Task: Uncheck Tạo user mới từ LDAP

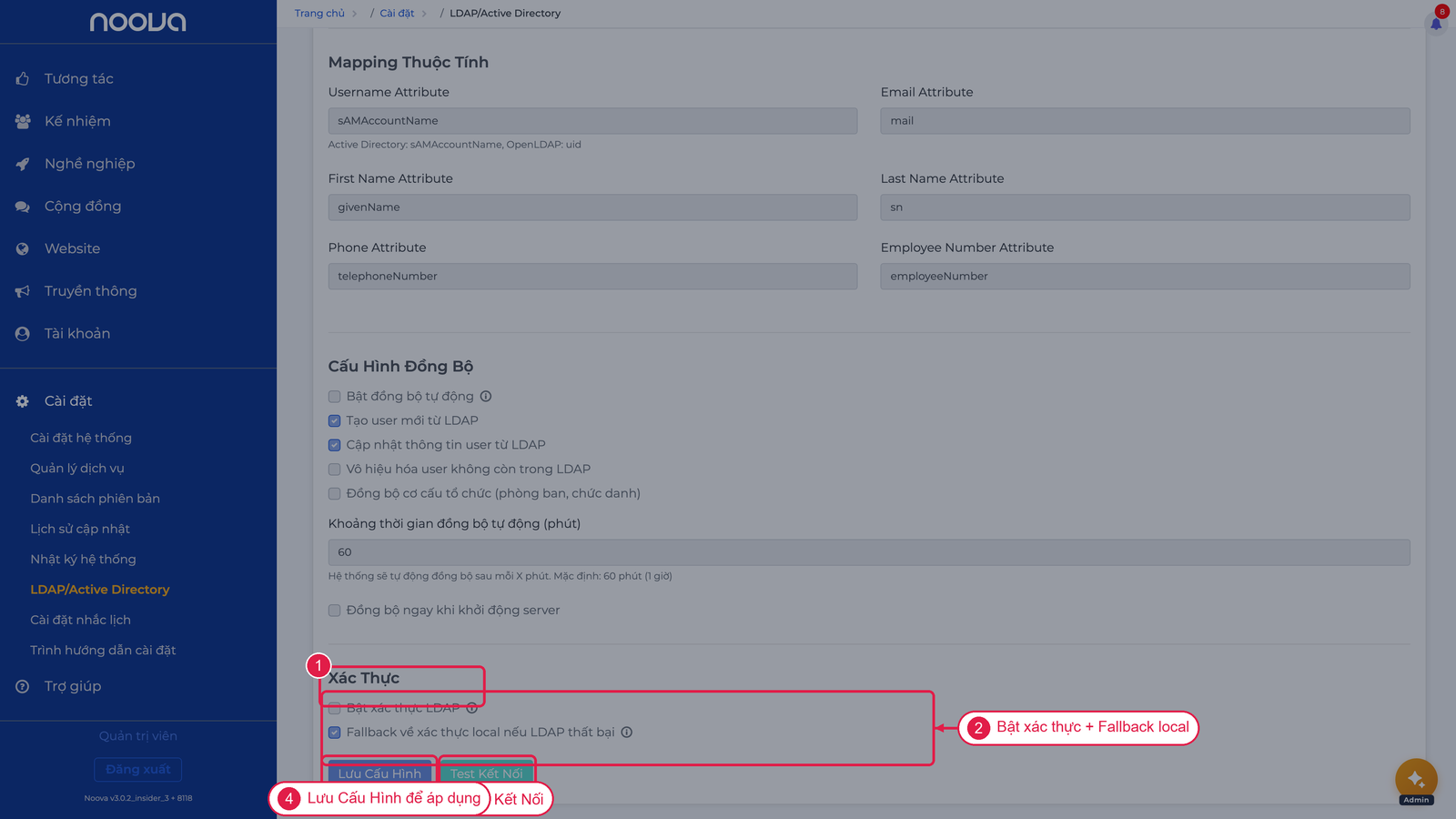Action: 334,420
